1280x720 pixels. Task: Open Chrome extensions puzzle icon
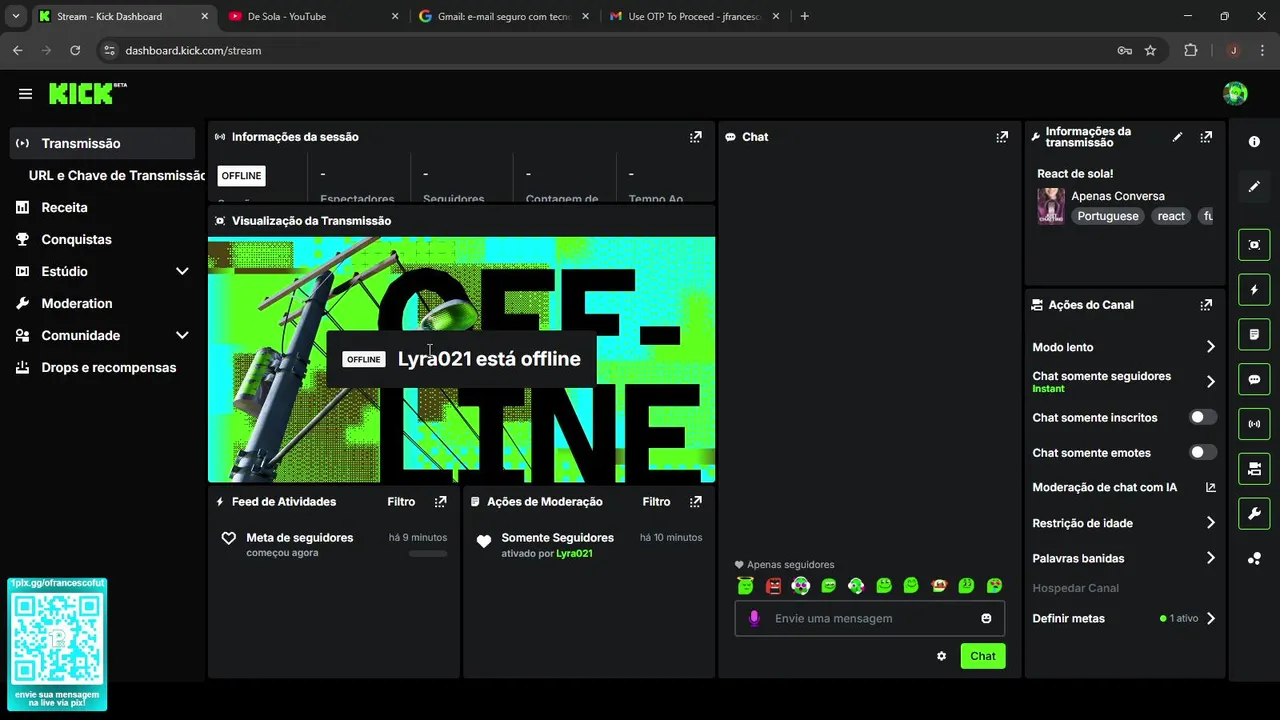pyautogui.click(x=1190, y=50)
